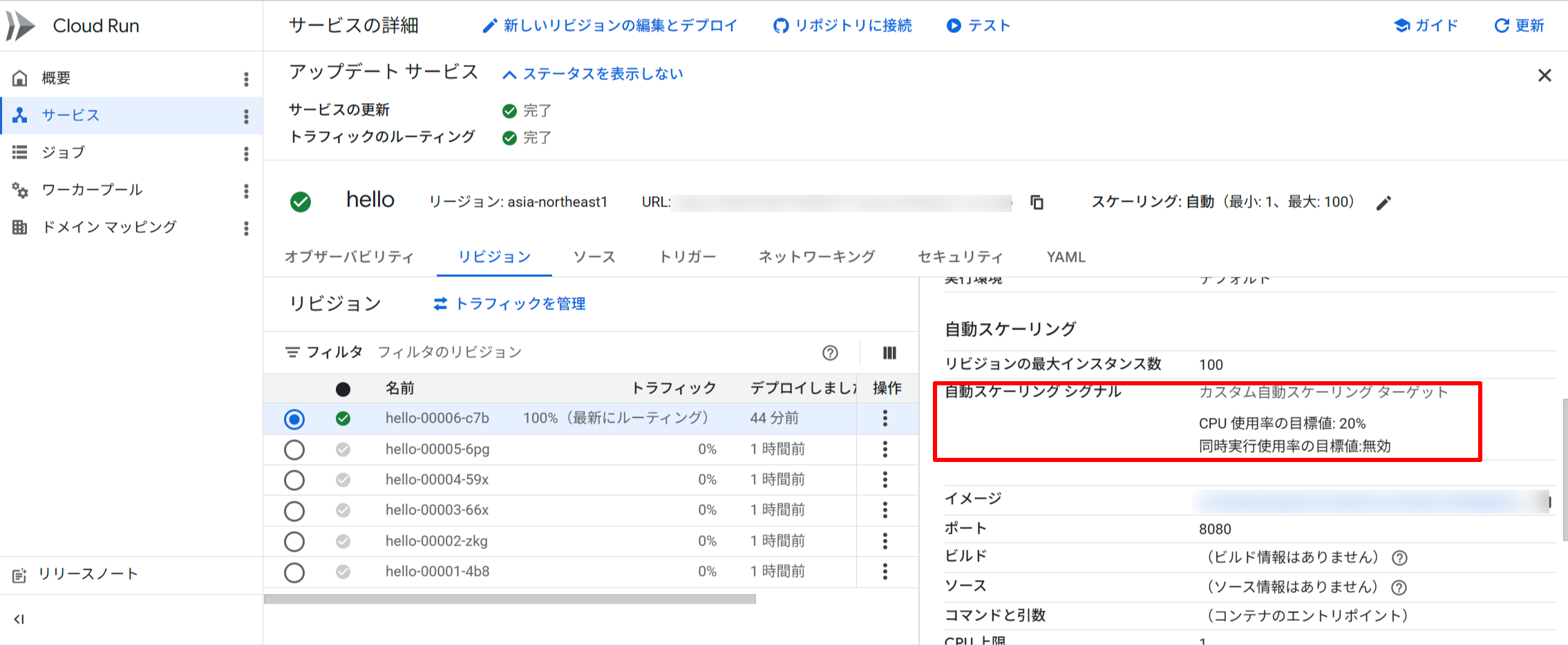This screenshot has width=1568, height=645.
Task: Open the scaling edit pencil icon
Action: pyautogui.click(x=1383, y=202)
